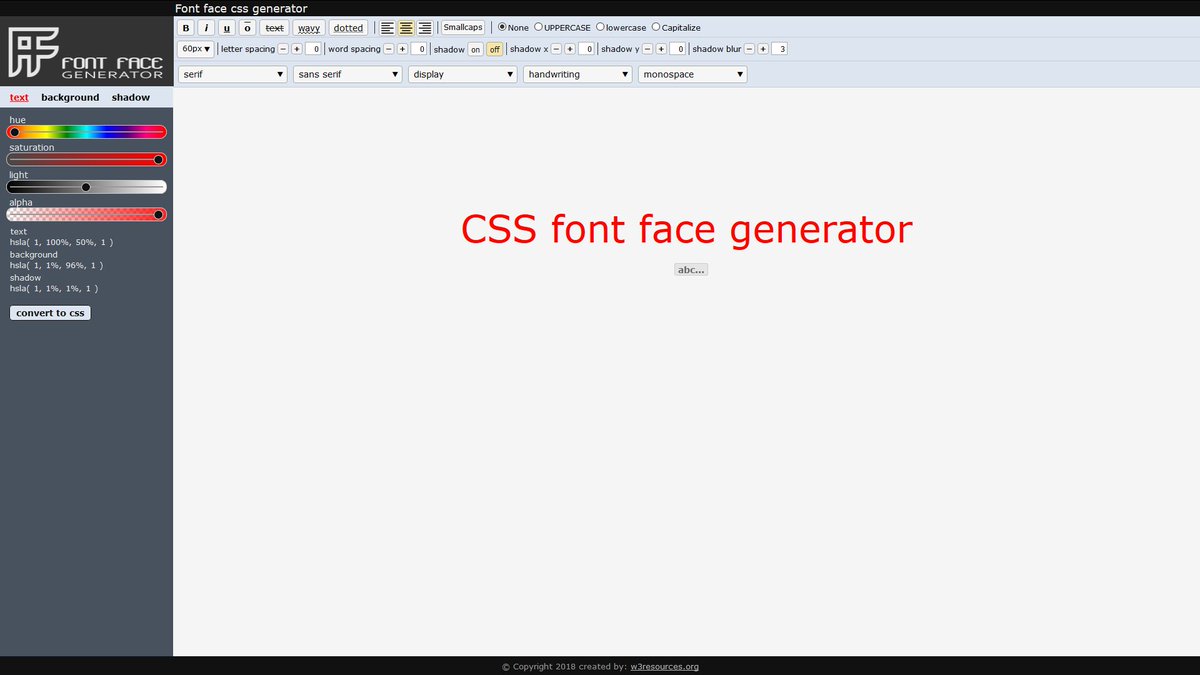Apply the overline text decoration

point(247,27)
